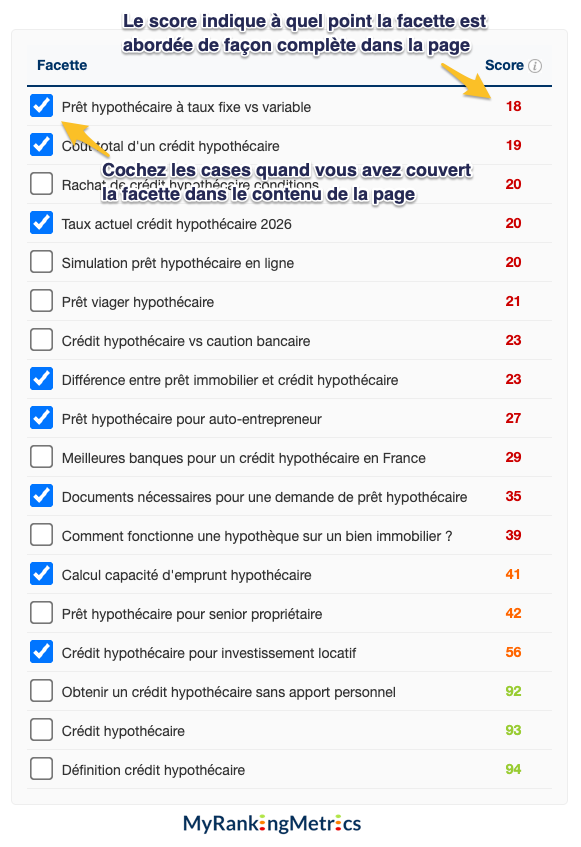The width and height of the screenshot is (581, 847).
Task: Uncheck Documents nécessaires pour une demande
Action: click(x=42, y=496)
